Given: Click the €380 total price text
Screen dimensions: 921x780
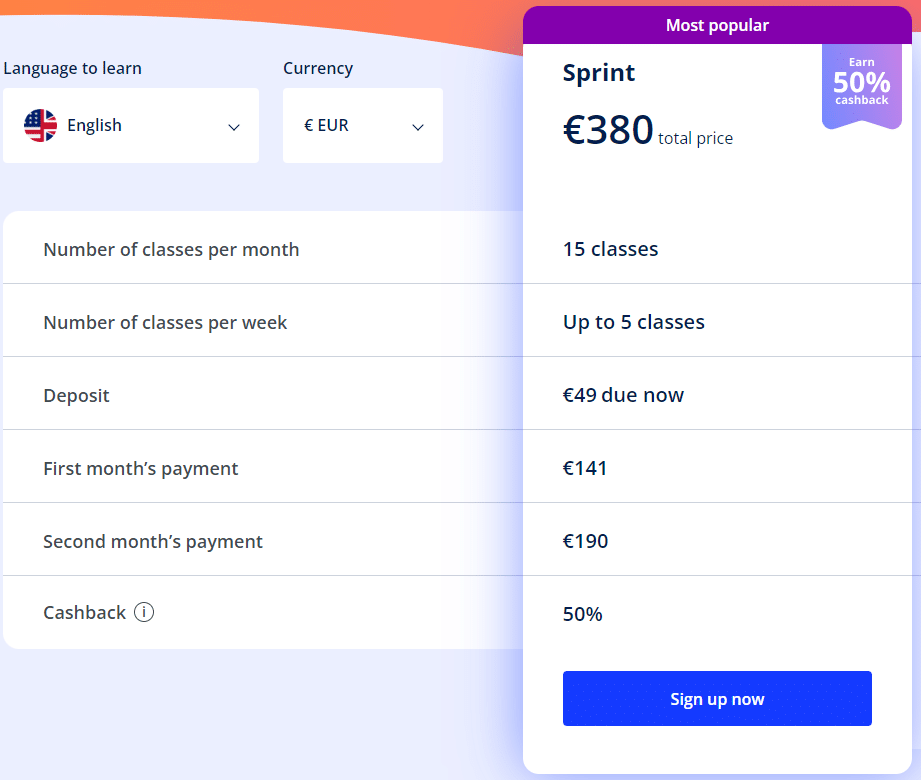Looking at the screenshot, I should tap(648, 130).
